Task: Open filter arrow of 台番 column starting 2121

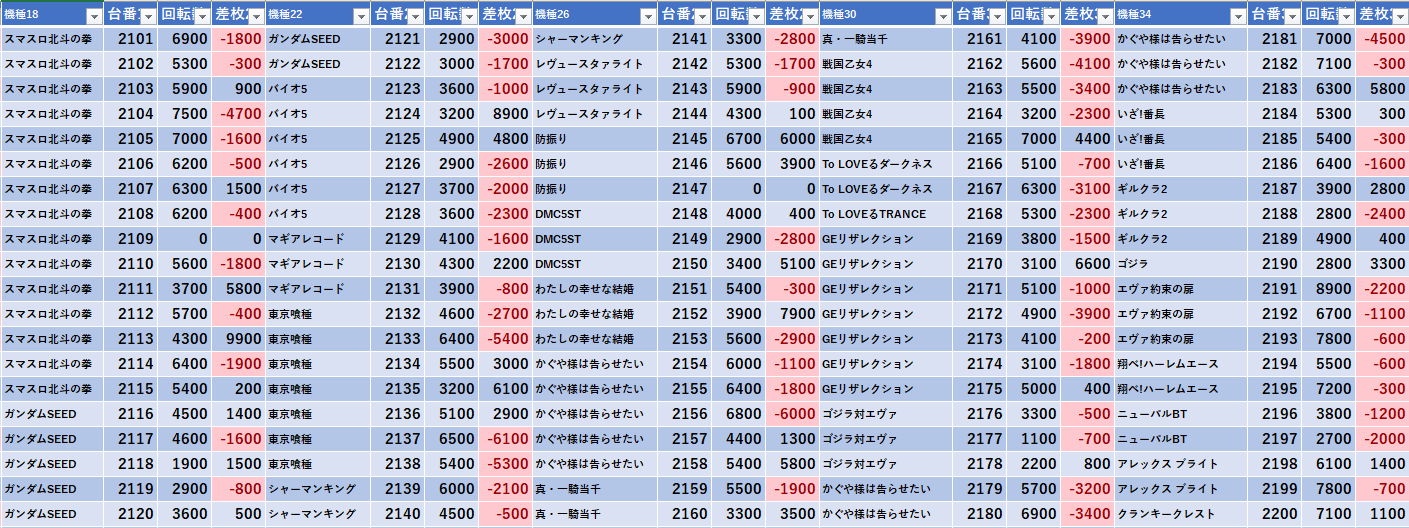Action: pos(413,16)
